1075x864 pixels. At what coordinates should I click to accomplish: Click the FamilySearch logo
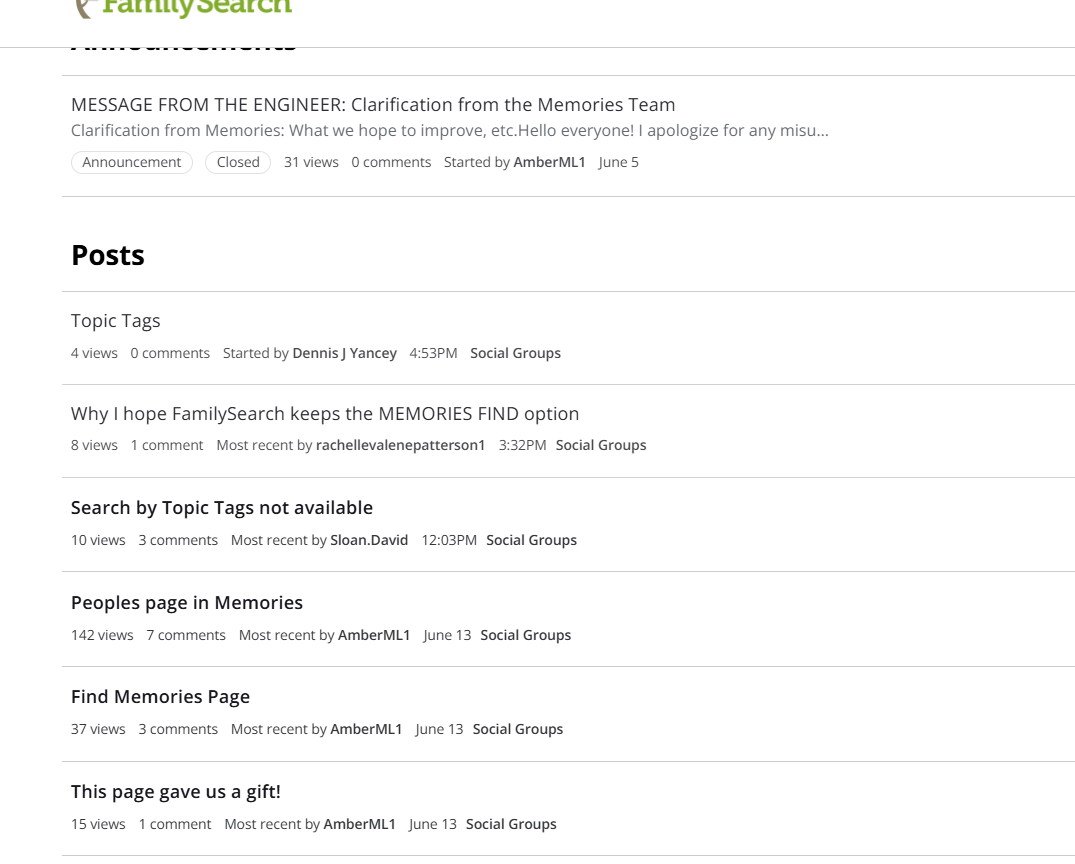[x=184, y=8]
